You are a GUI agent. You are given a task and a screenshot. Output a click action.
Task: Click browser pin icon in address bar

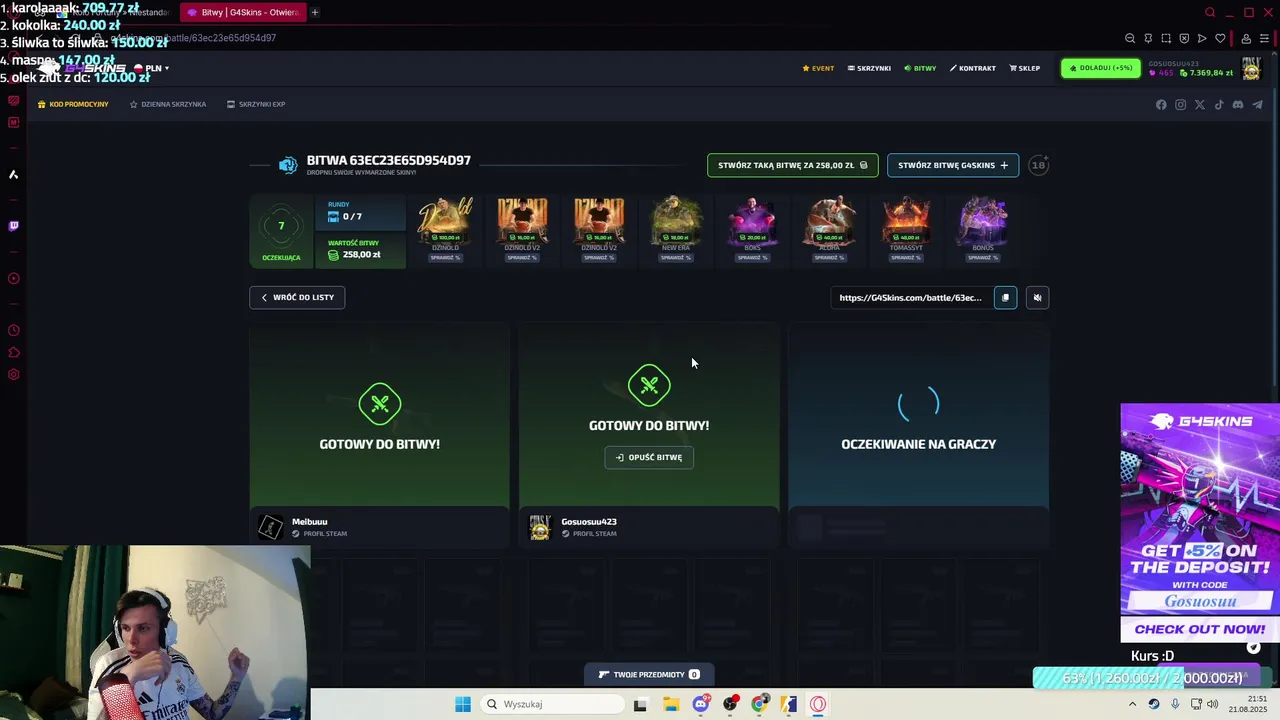[1148, 38]
